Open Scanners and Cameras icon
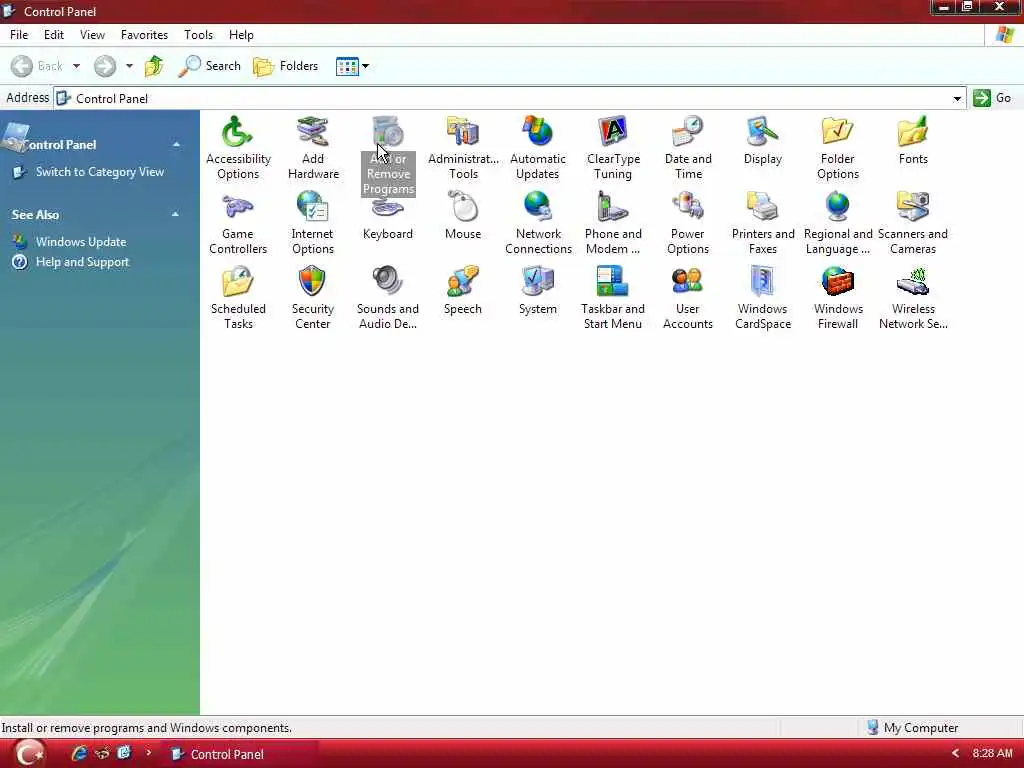This screenshot has width=1024, height=768. coord(912,223)
